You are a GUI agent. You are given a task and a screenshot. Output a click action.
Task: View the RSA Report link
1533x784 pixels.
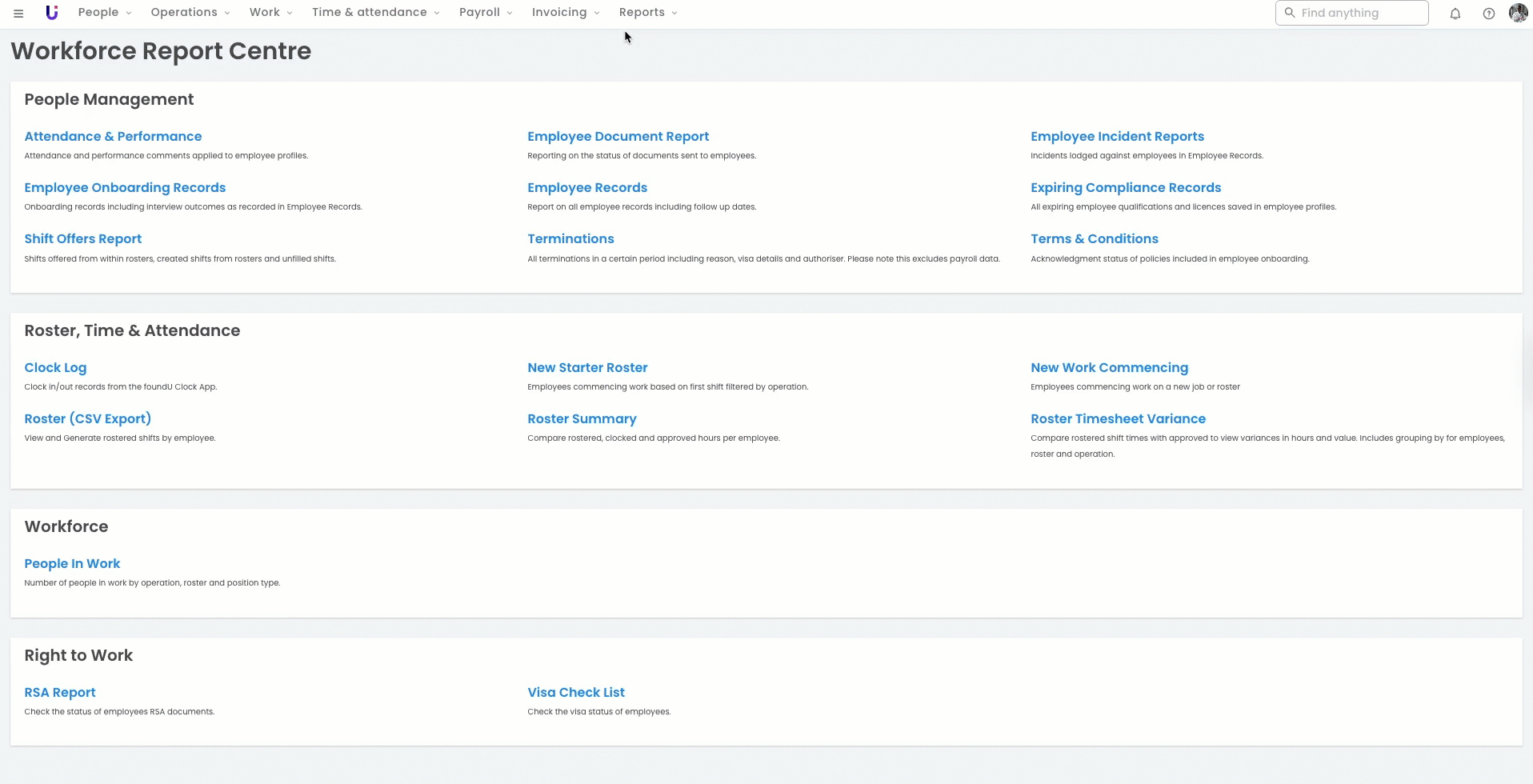60,693
